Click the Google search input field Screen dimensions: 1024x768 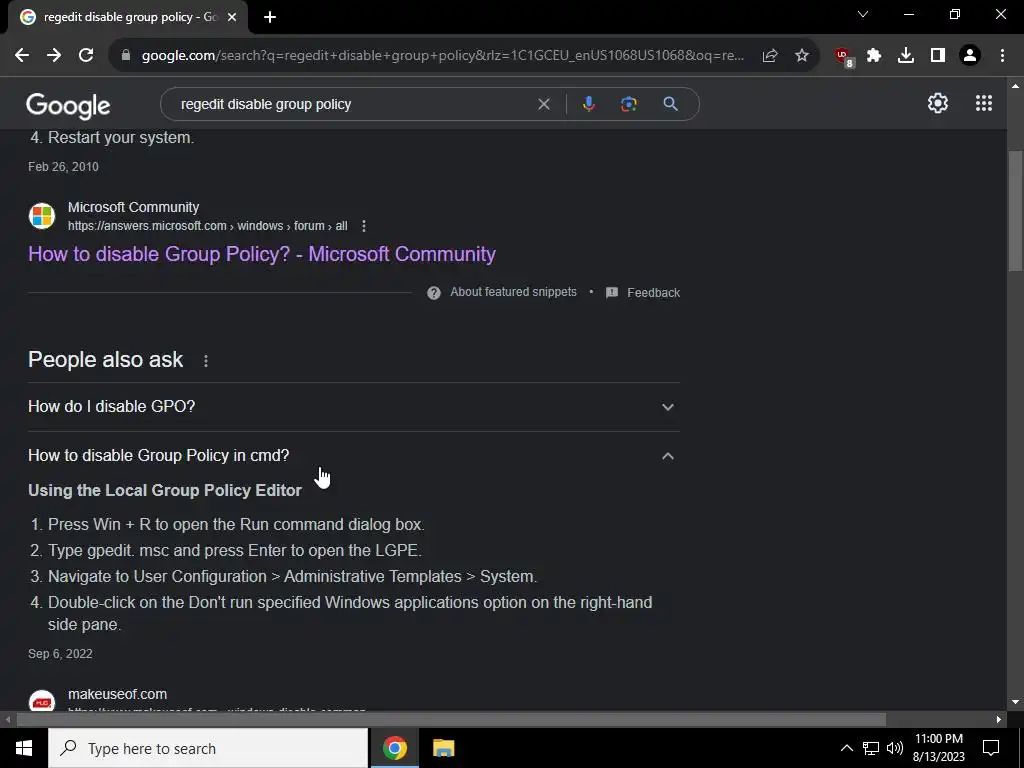click(x=353, y=104)
